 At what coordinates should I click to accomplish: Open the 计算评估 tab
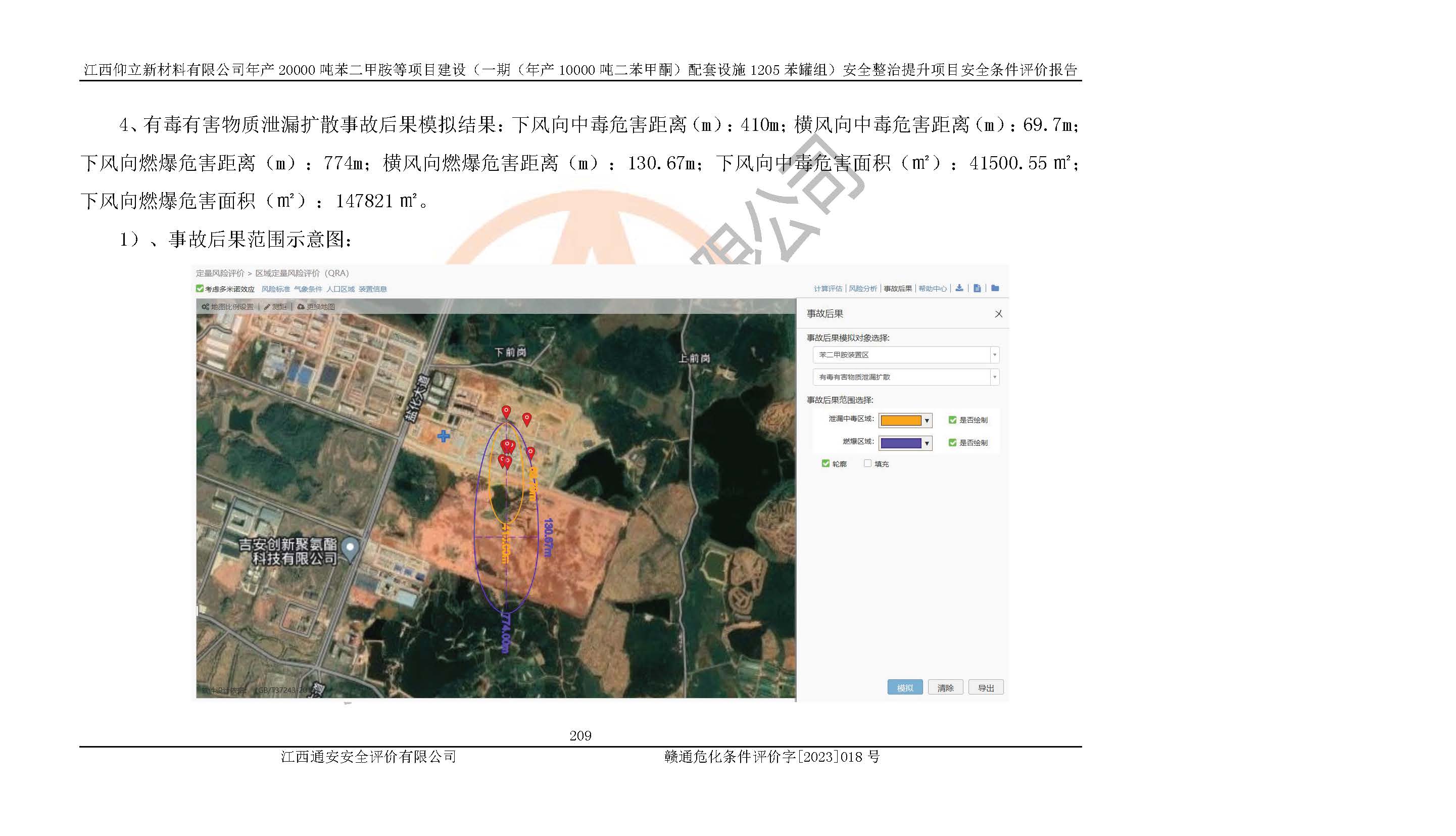(x=828, y=289)
